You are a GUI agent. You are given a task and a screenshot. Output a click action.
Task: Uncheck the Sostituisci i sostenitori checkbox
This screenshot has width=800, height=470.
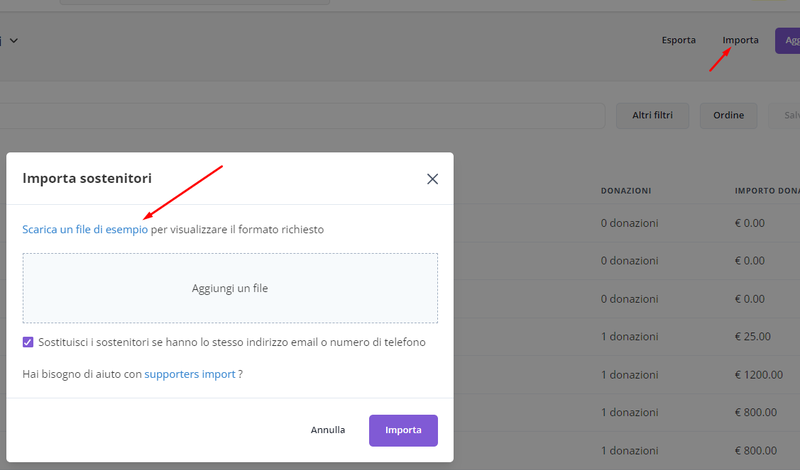(x=28, y=342)
